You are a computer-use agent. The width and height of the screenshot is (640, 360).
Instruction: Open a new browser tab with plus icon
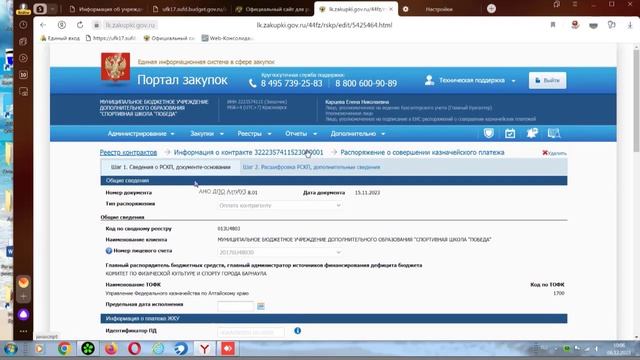491,9
